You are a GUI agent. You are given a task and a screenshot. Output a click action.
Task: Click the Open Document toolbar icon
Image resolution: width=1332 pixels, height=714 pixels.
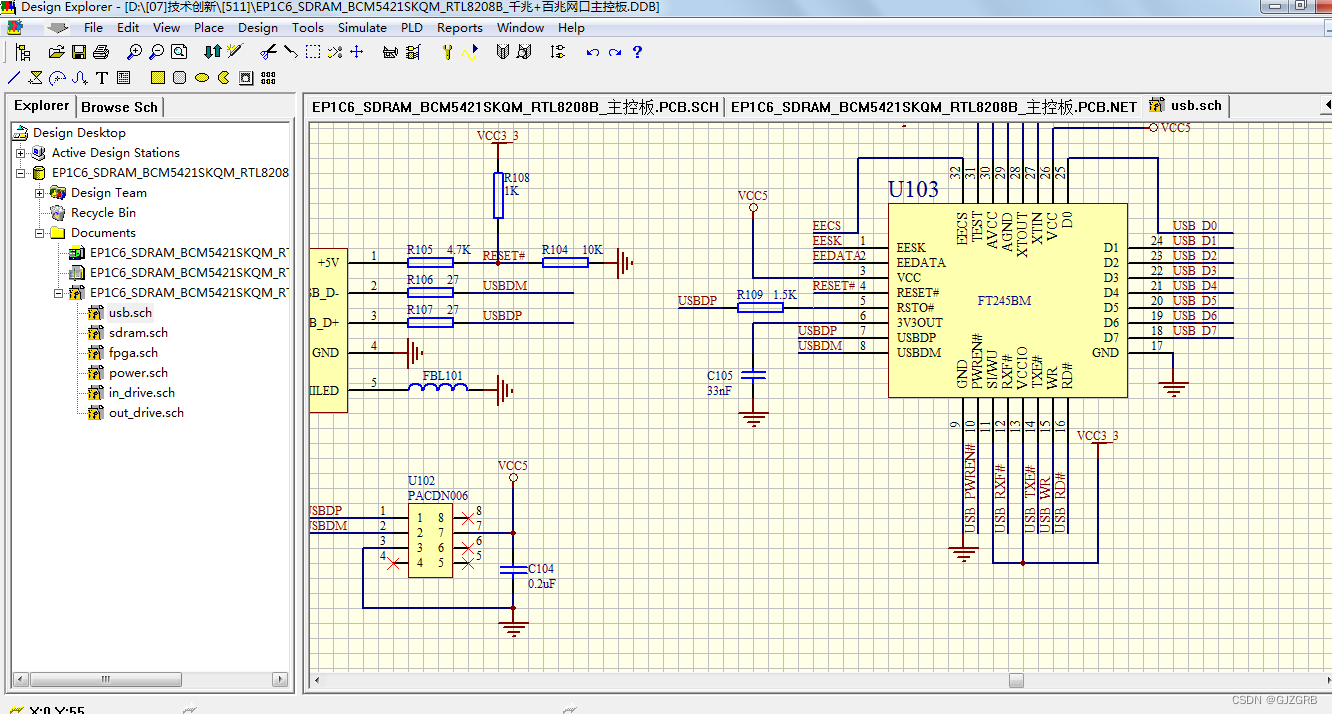click(x=57, y=51)
